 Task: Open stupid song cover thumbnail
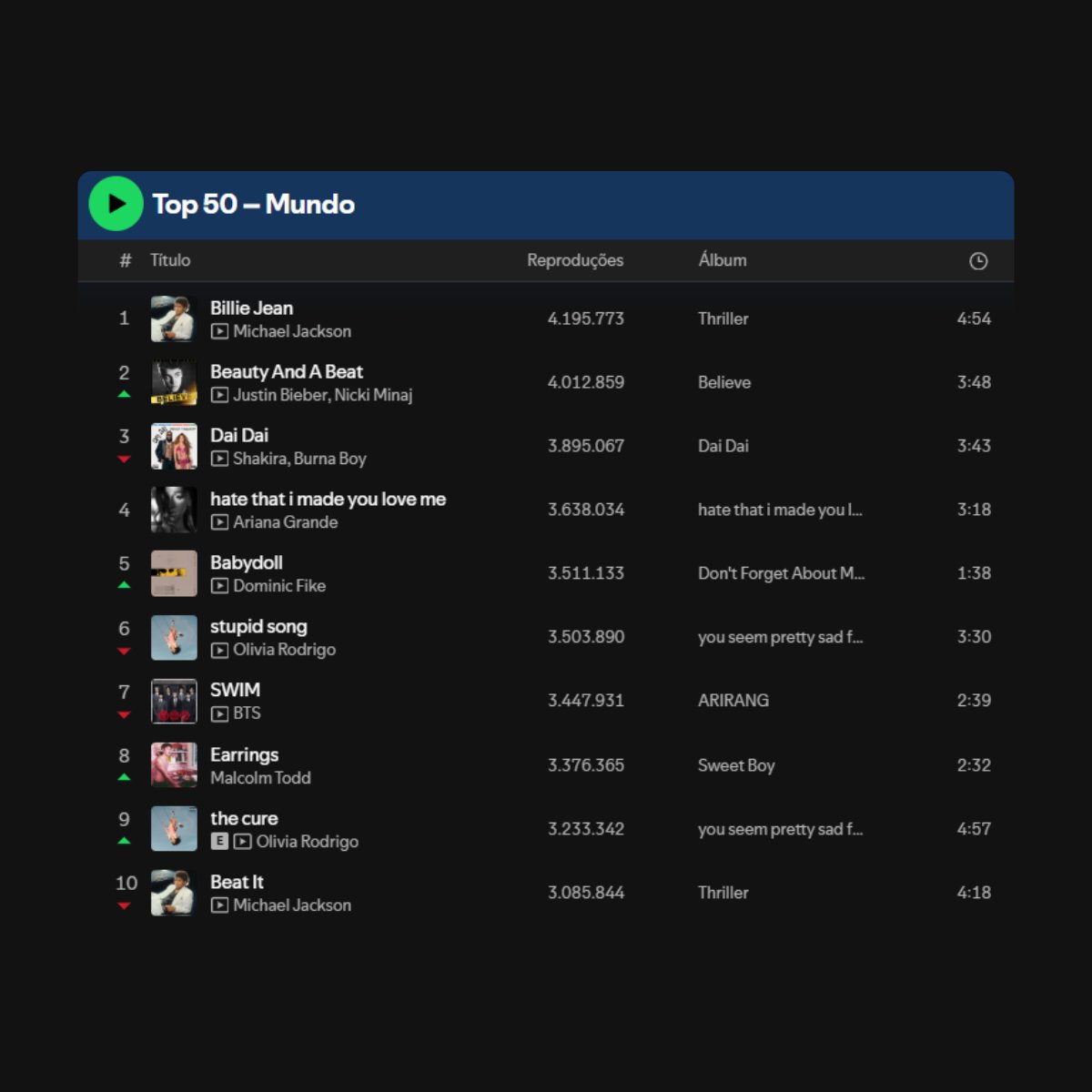point(174,638)
